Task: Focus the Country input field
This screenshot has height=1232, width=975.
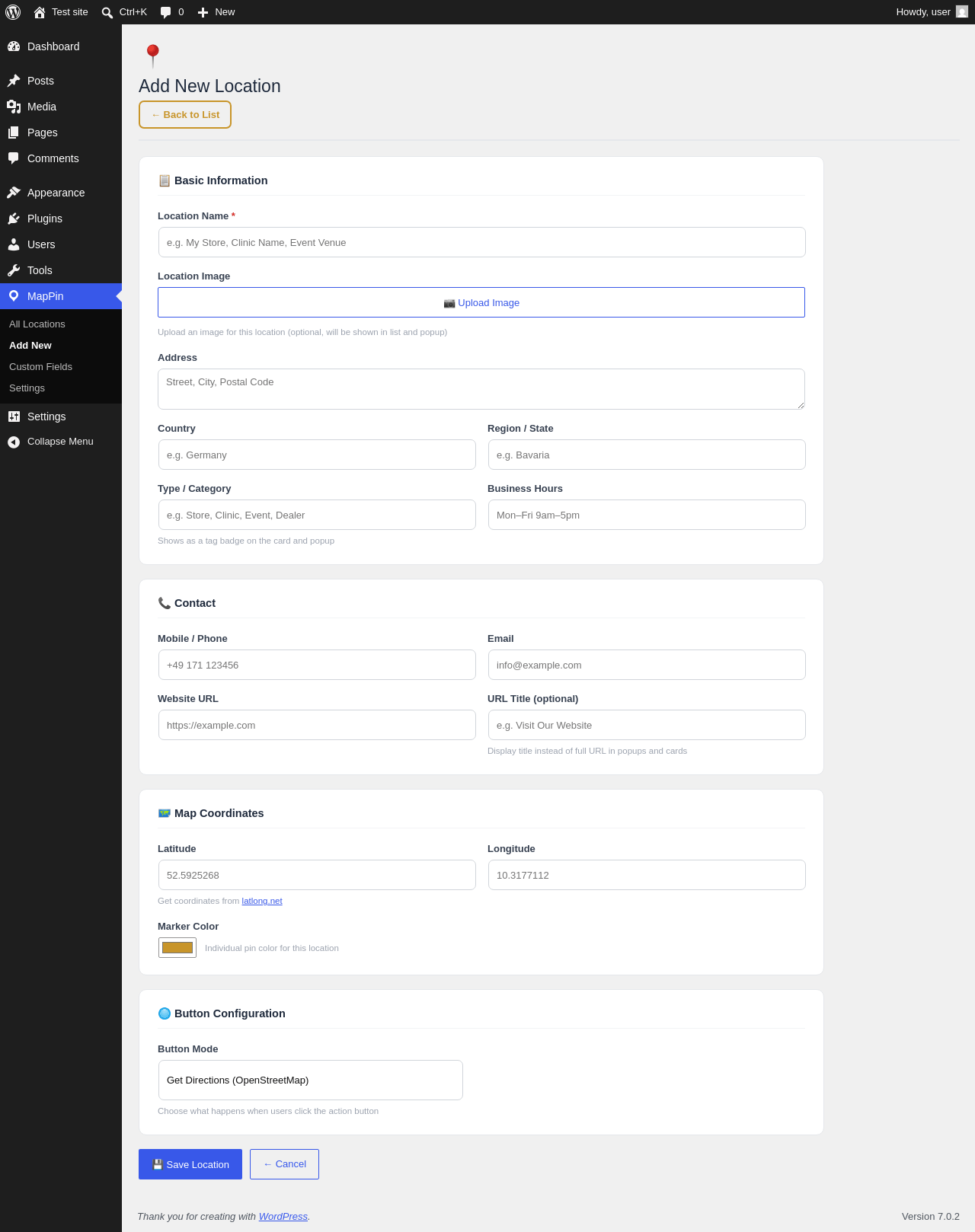Action: pos(317,455)
